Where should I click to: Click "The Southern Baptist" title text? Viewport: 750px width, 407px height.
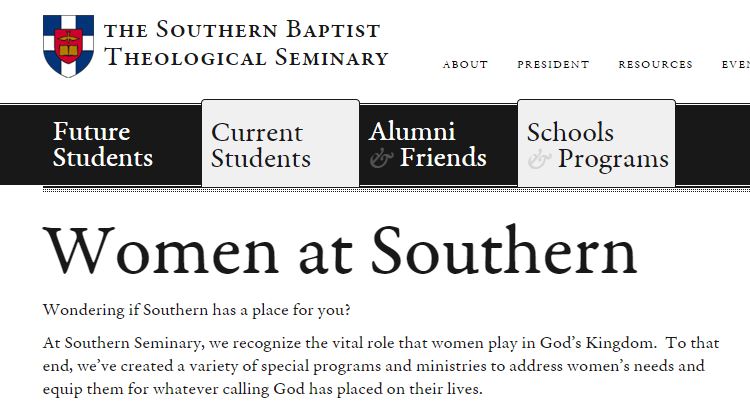click(x=241, y=29)
